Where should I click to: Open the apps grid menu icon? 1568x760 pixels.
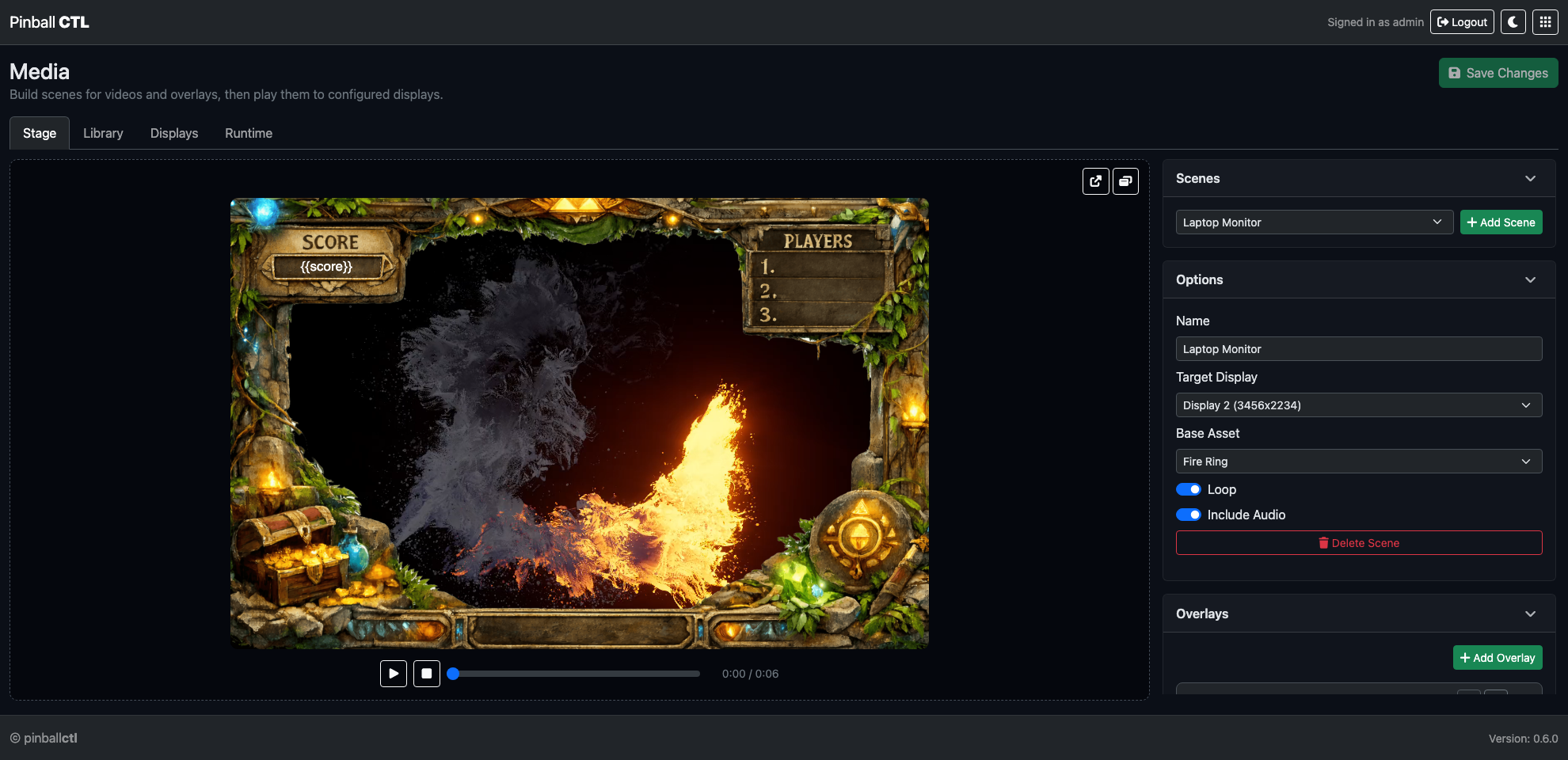coord(1545,22)
